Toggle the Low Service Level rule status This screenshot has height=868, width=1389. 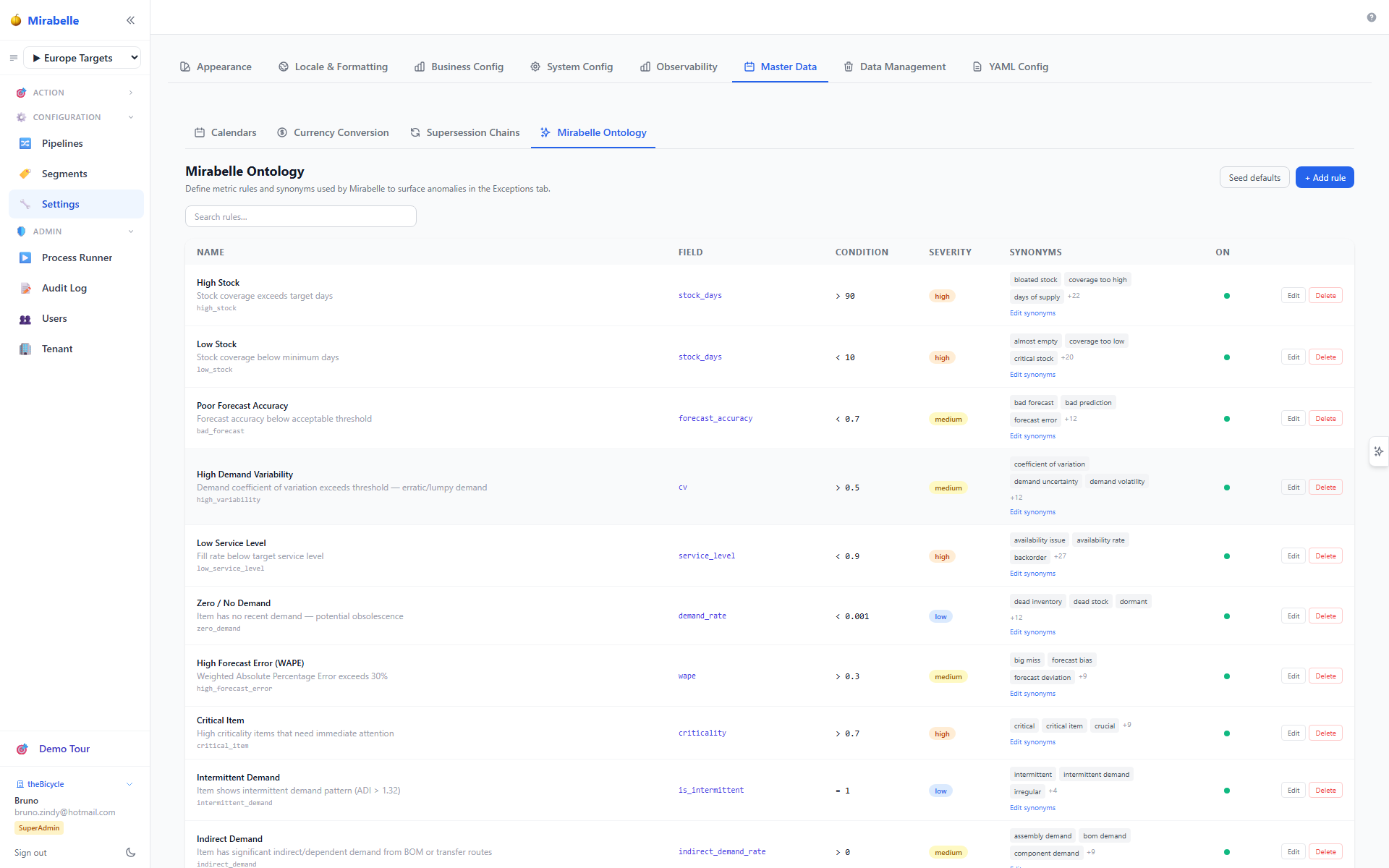coord(1226,556)
